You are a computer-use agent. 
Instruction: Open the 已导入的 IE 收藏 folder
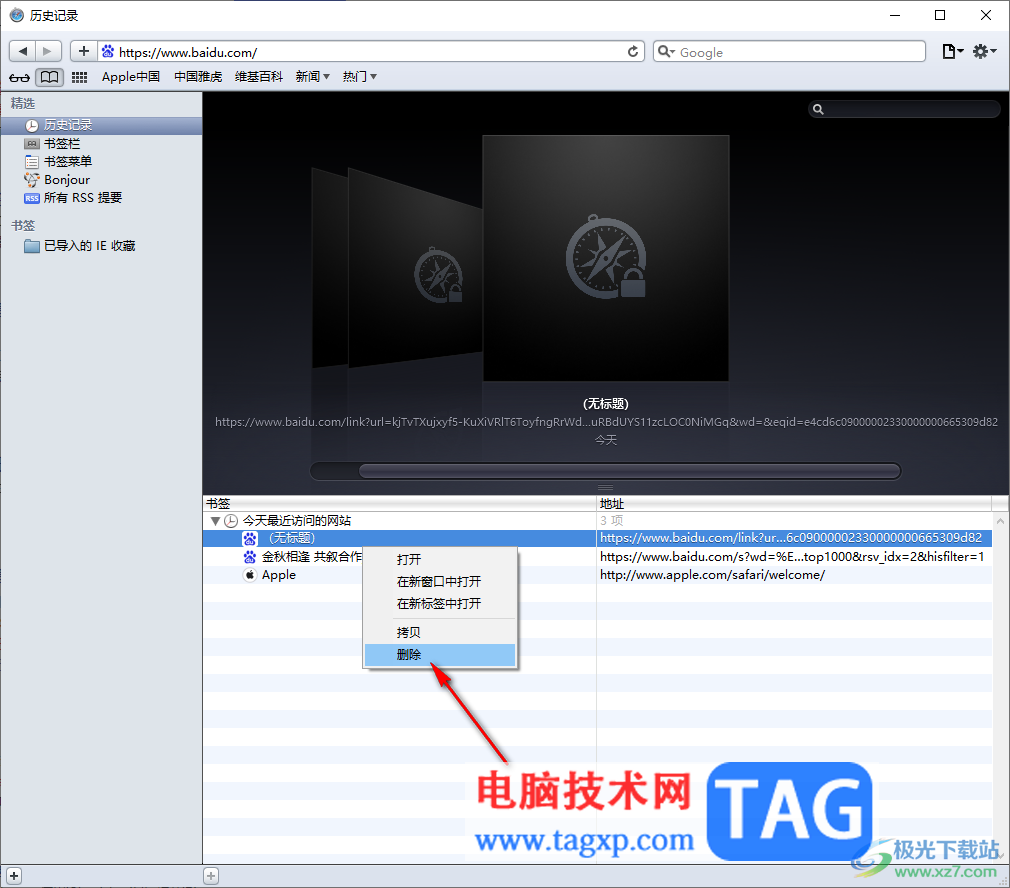(x=101, y=245)
